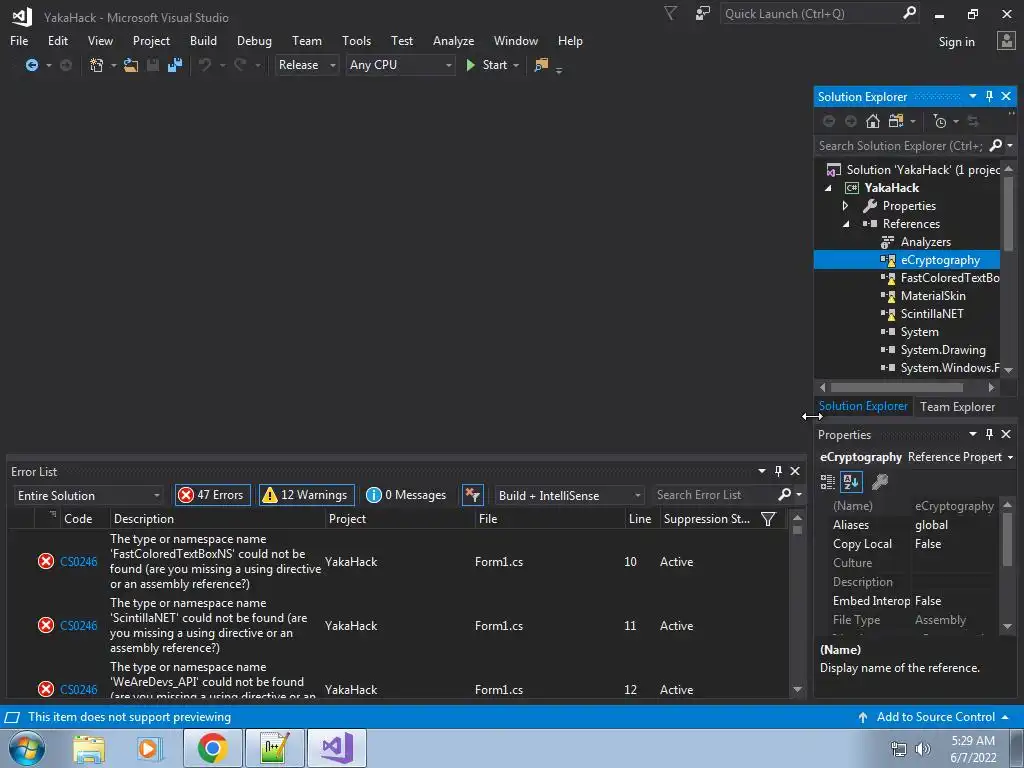The height and width of the screenshot is (768, 1024).
Task: Open the Build + IntelliSense dropdown
Action: (569, 496)
